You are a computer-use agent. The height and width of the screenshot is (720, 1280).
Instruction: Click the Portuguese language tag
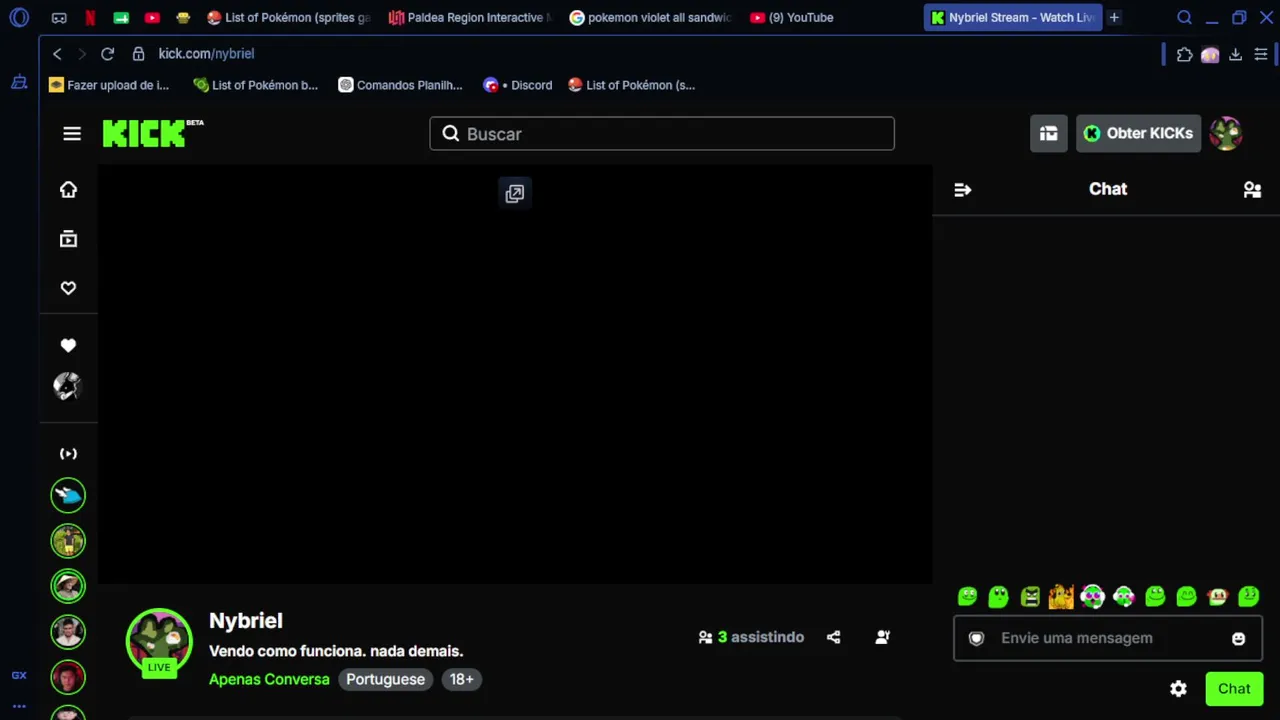[x=385, y=679]
